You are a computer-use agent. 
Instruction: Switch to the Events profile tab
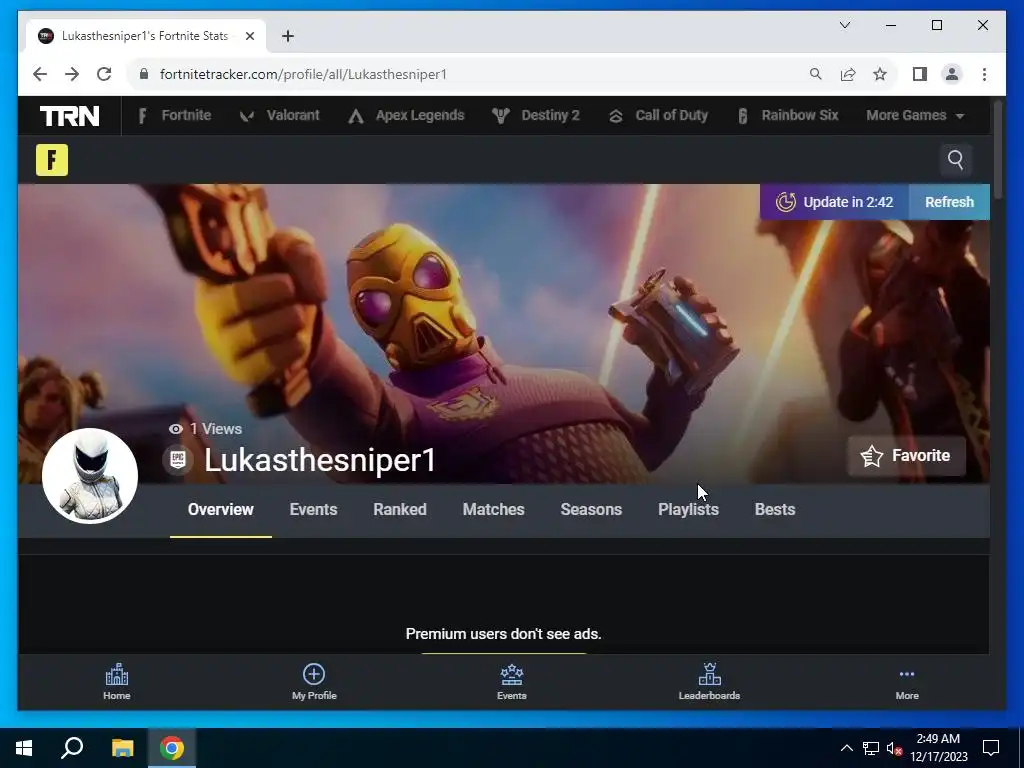click(x=313, y=509)
